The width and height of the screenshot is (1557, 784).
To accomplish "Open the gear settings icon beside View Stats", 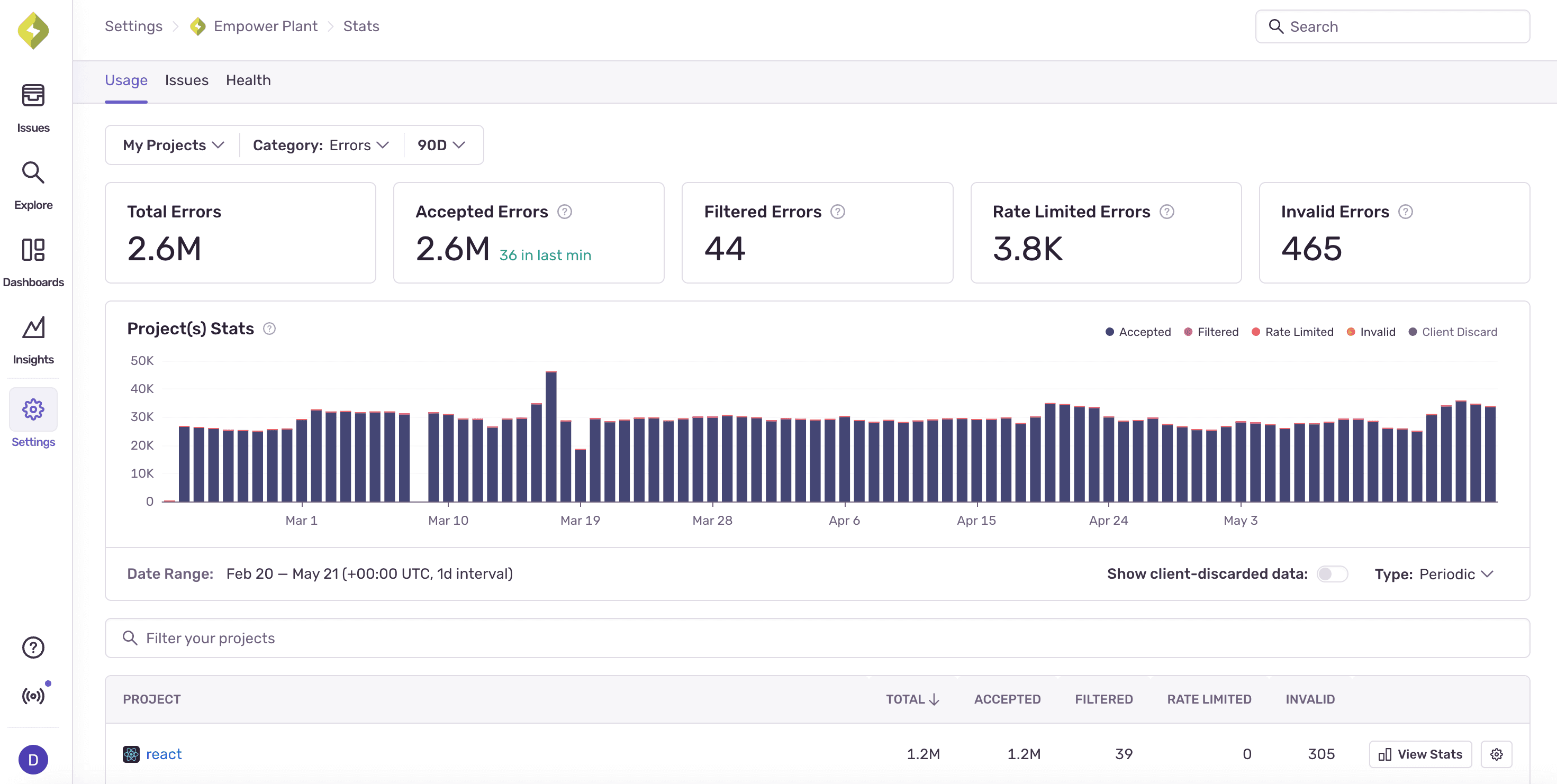I will tap(1497, 754).
